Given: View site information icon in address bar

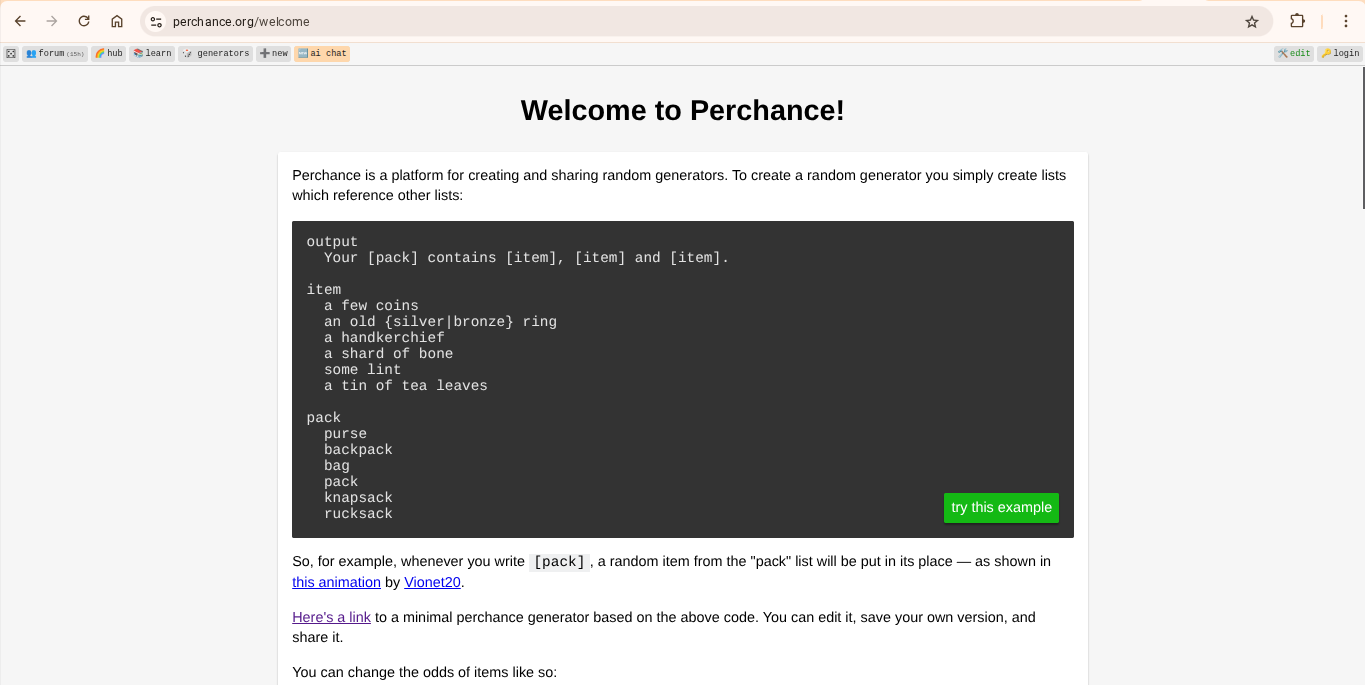Looking at the screenshot, I should coord(155,21).
